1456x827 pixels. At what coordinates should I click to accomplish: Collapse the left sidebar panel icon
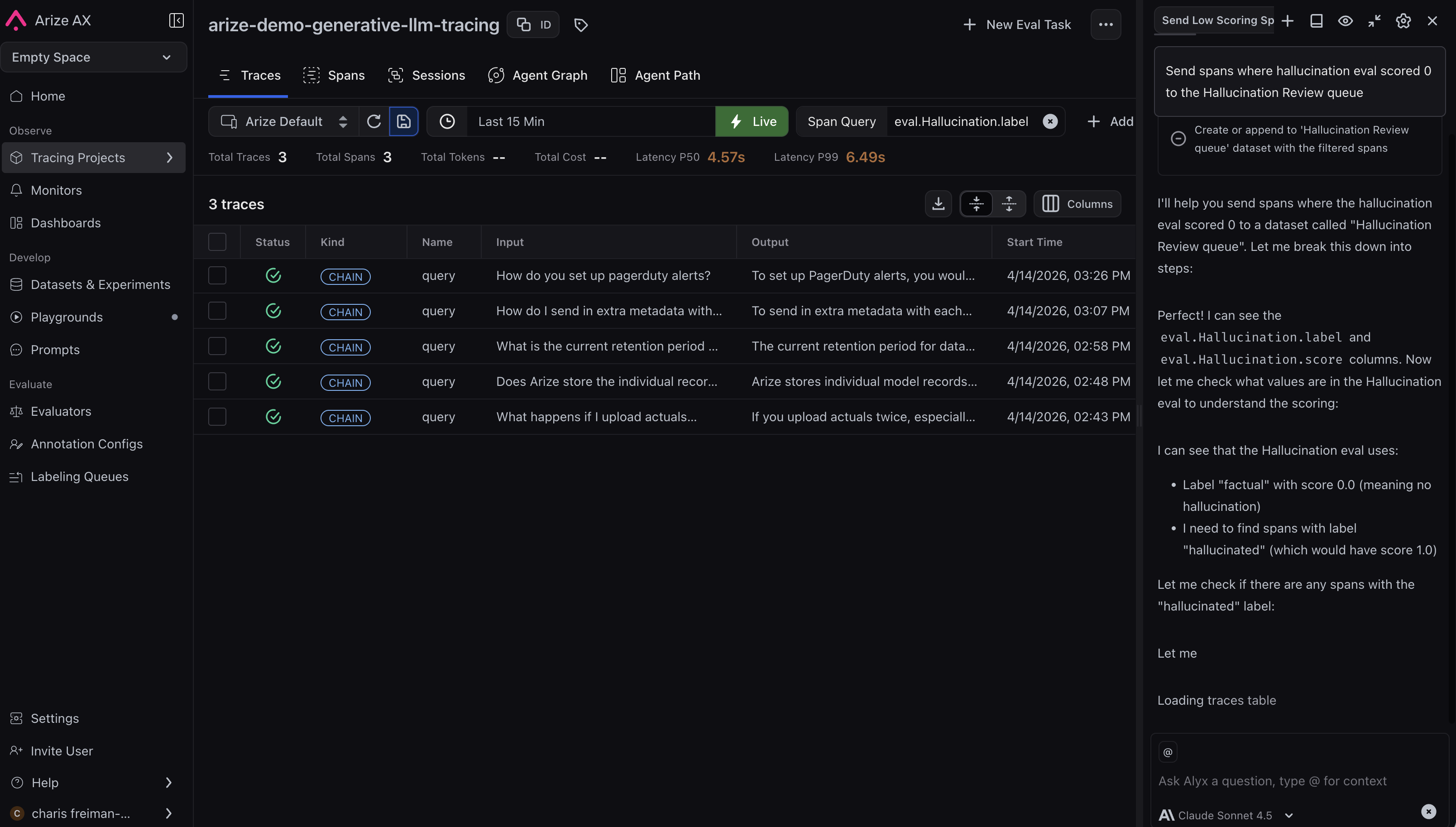click(x=176, y=20)
